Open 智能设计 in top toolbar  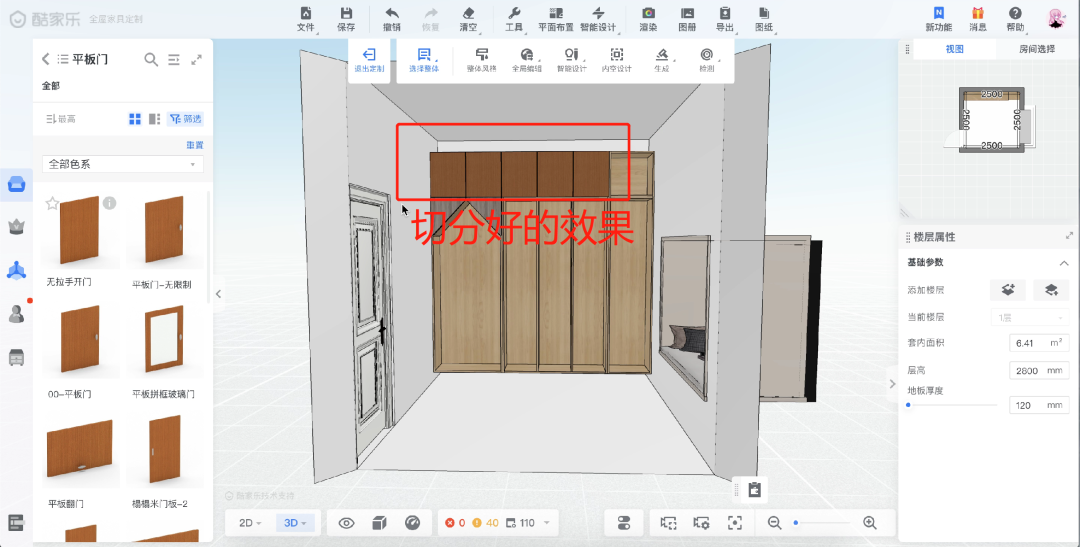click(598, 19)
